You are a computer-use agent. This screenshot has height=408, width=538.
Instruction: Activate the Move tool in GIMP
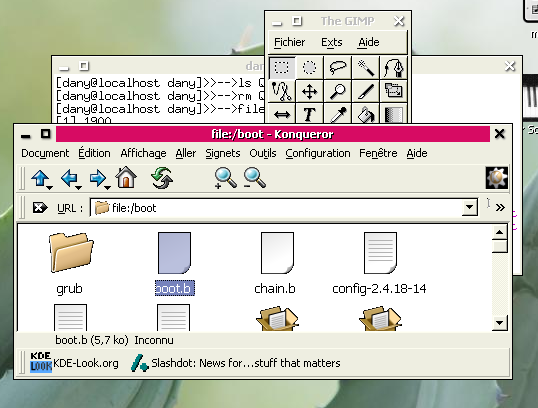(x=309, y=91)
